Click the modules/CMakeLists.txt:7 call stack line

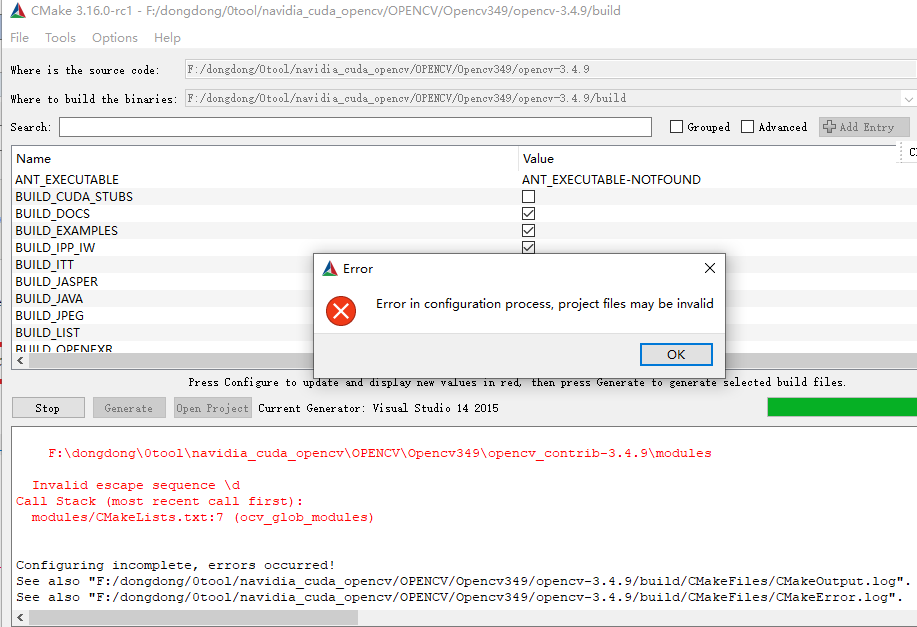(202, 517)
